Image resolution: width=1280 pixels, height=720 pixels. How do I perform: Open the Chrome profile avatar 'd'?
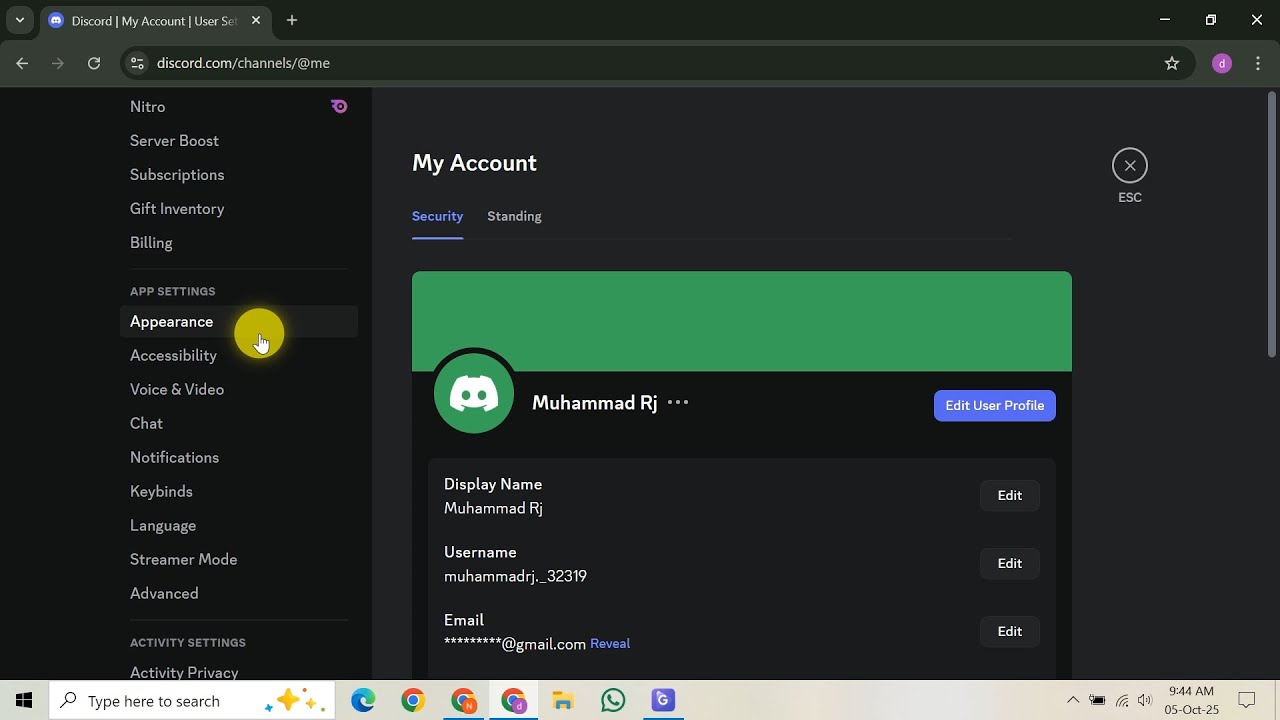1222,63
